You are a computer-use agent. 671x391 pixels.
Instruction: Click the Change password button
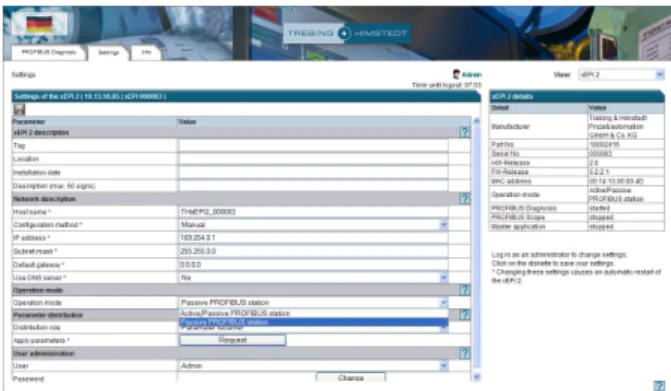(x=350, y=378)
